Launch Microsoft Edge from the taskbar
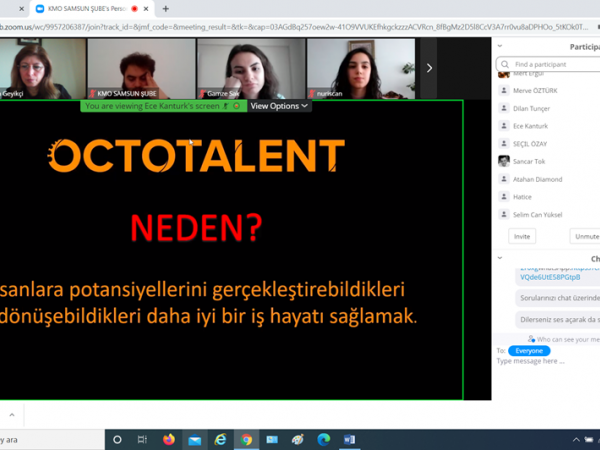600x450 pixels. tap(324, 440)
